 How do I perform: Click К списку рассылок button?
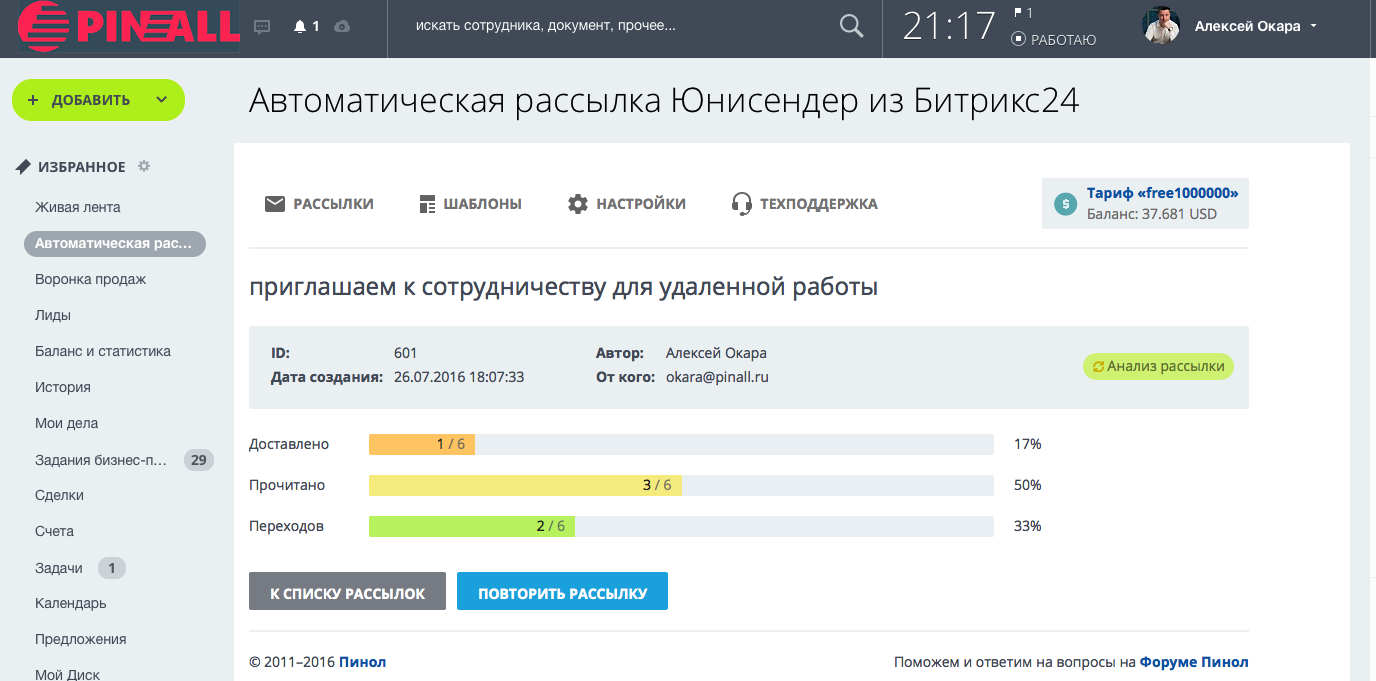pyautogui.click(x=347, y=591)
